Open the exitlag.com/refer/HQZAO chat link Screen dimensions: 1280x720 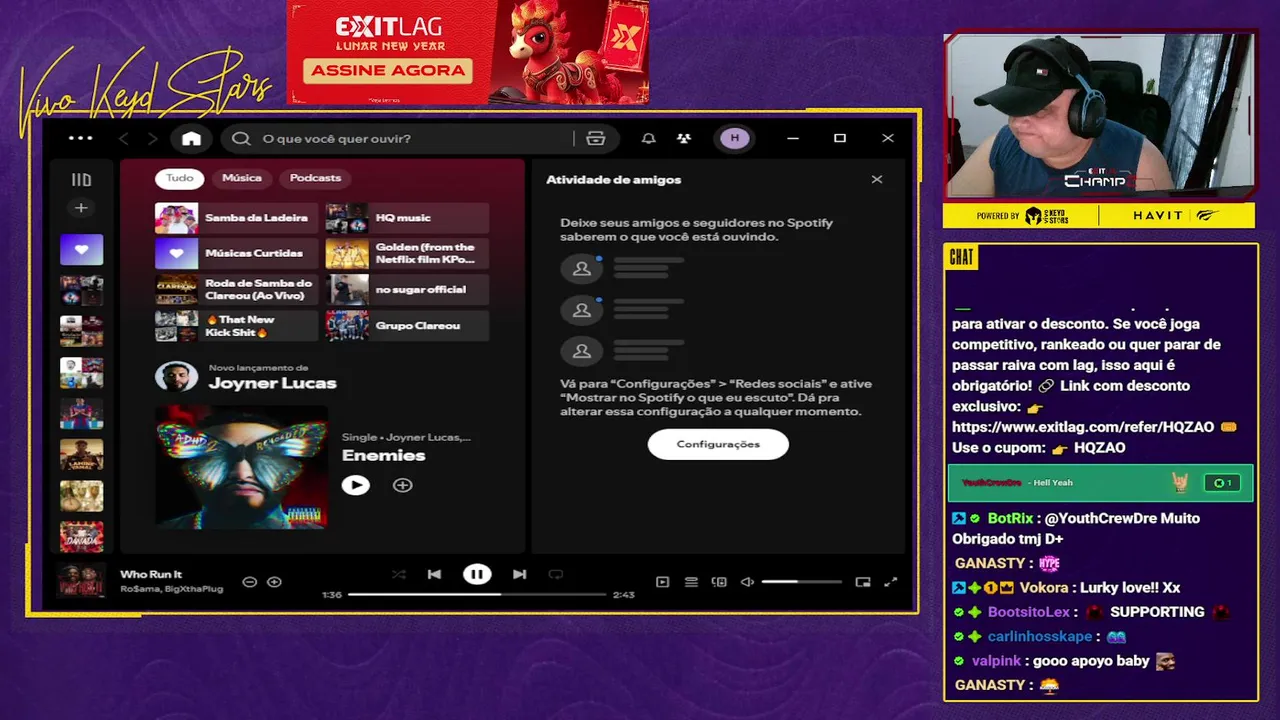click(x=1083, y=427)
